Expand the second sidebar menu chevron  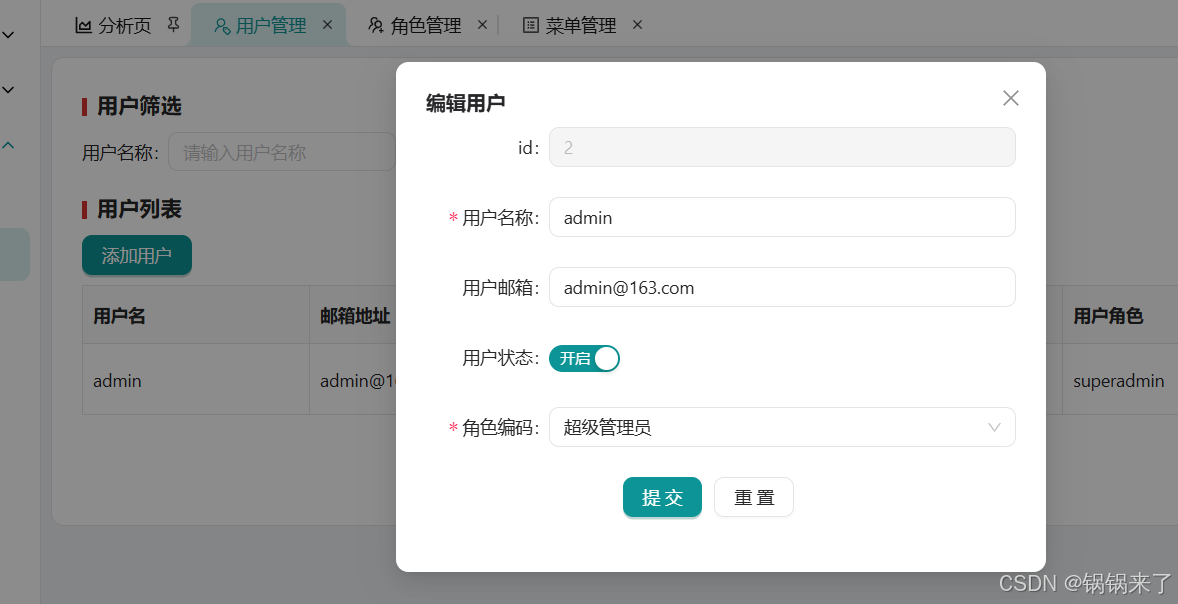click(8, 90)
